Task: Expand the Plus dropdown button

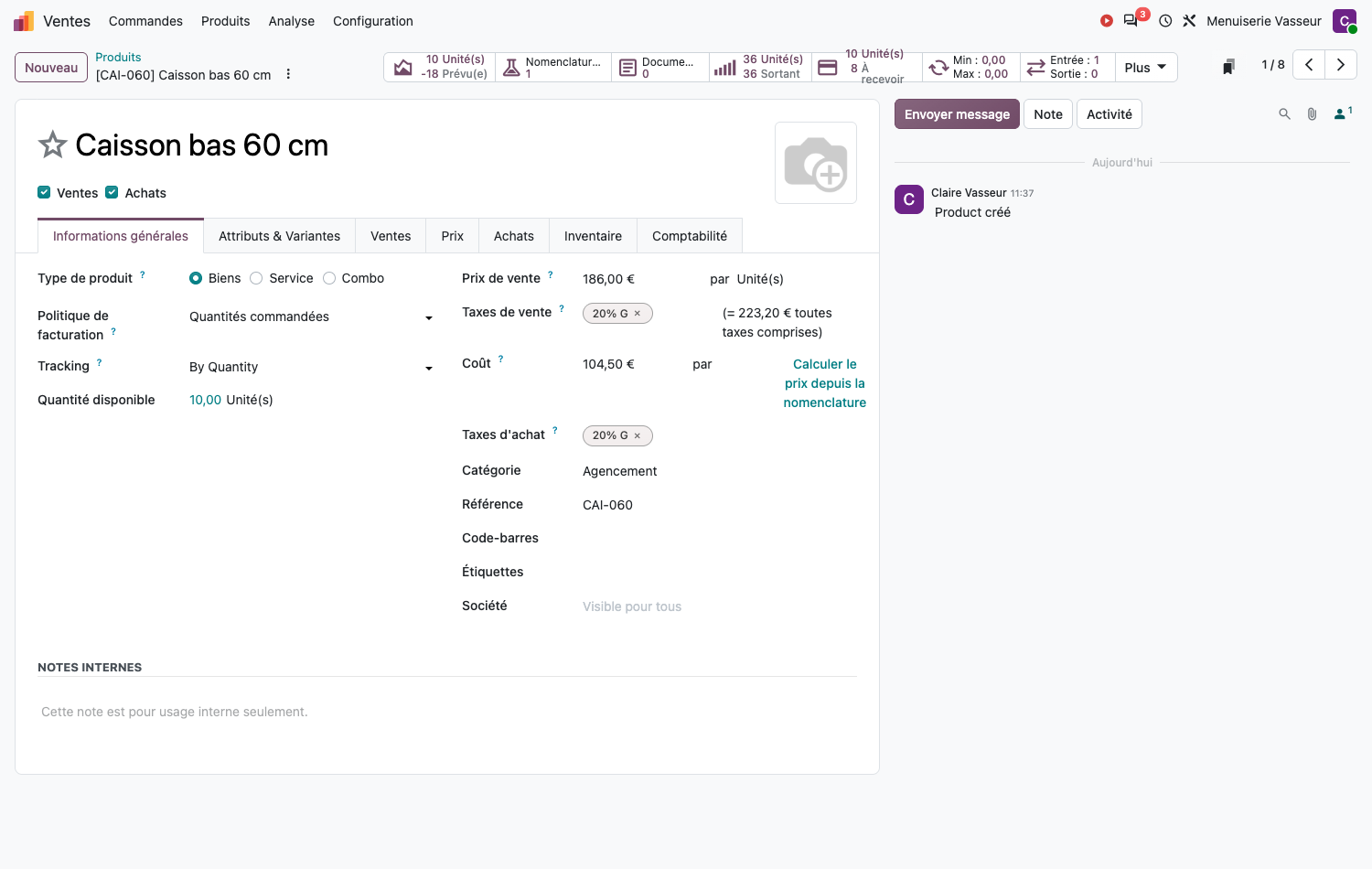Action: click(1146, 67)
